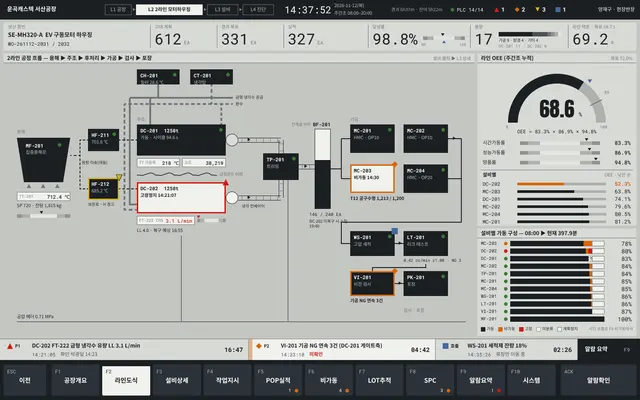Click the 98.8% achievement rate value
Screen dimensions: 640x400
click(395, 39)
